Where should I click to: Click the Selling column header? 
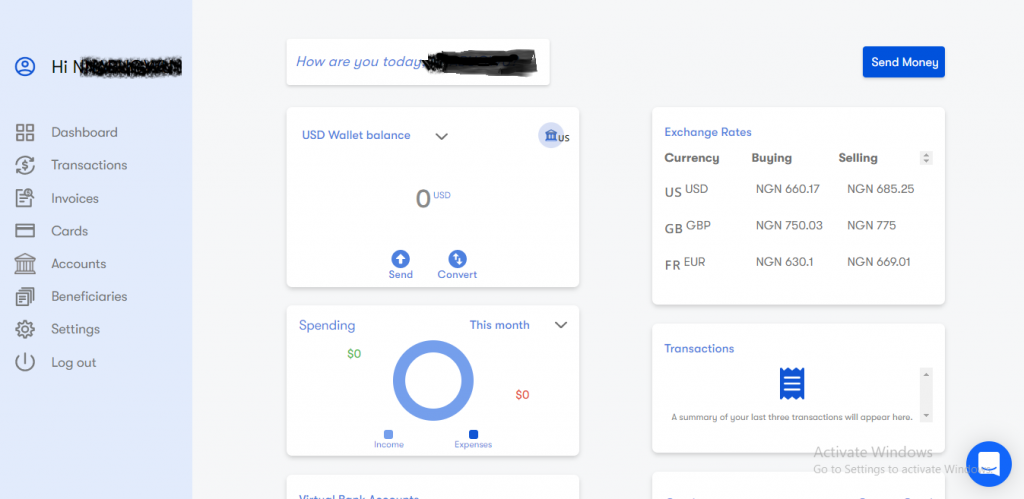pyautogui.click(x=858, y=158)
